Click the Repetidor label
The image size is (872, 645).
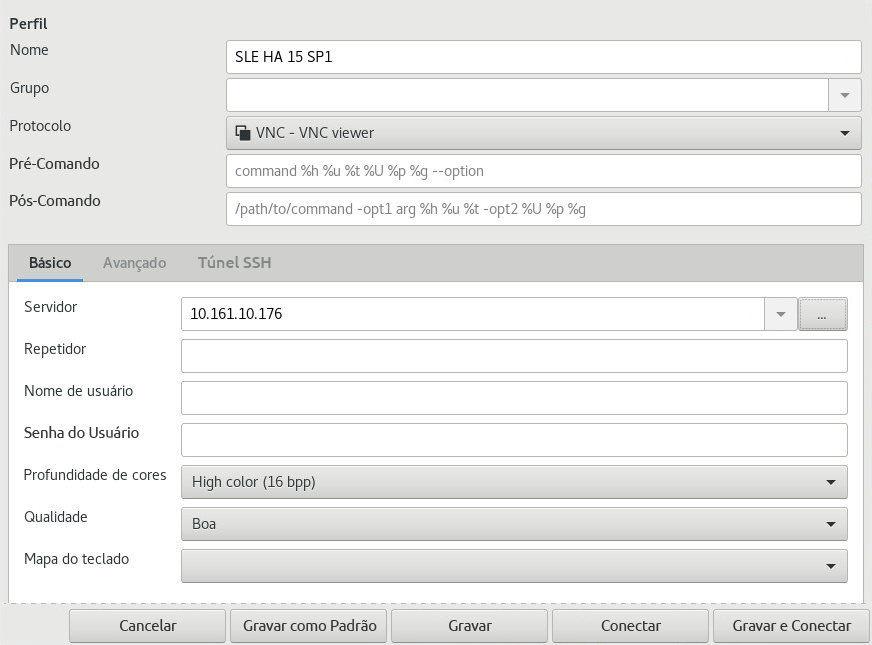55,350
